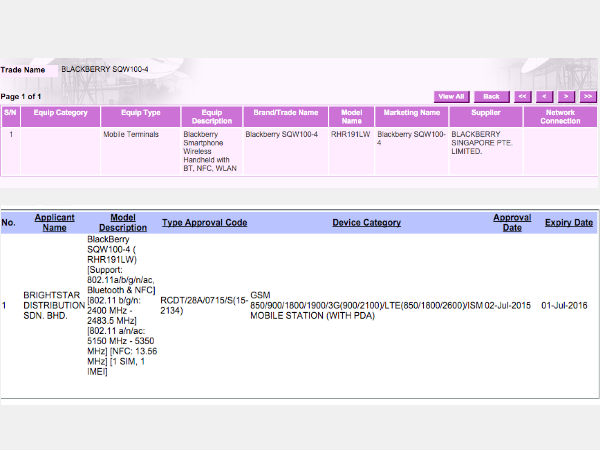Click the Back button
The width and height of the screenshot is (600, 450).
click(492, 97)
